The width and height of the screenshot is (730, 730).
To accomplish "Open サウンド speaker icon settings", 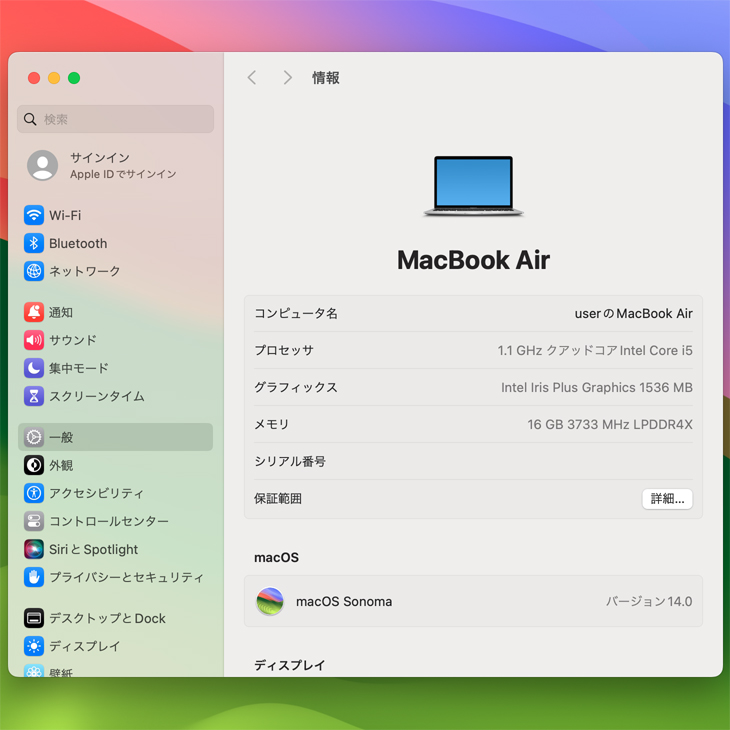I will click(34, 340).
